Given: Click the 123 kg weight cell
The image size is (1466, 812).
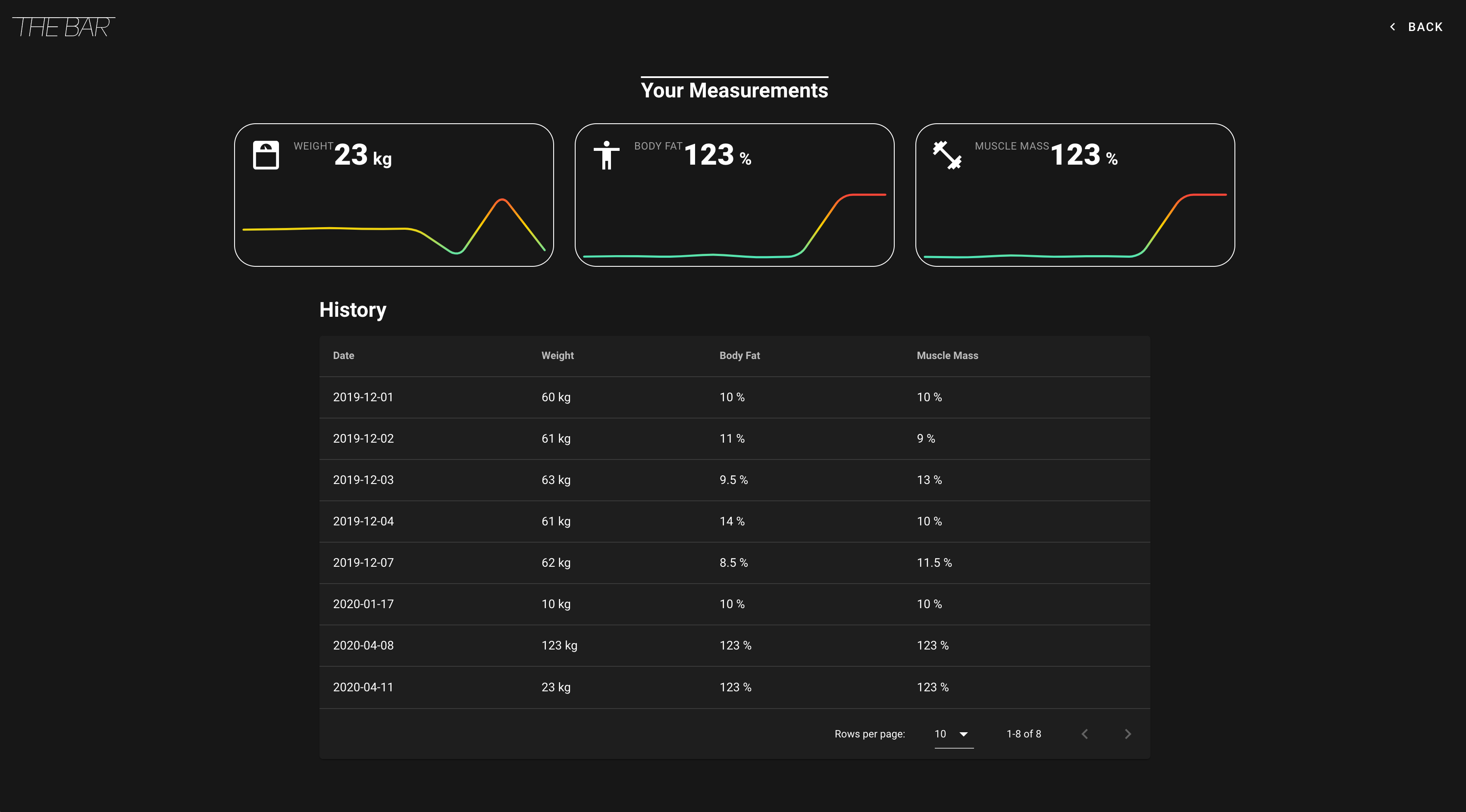Looking at the screenshot, I should click(x=559, y=646).
